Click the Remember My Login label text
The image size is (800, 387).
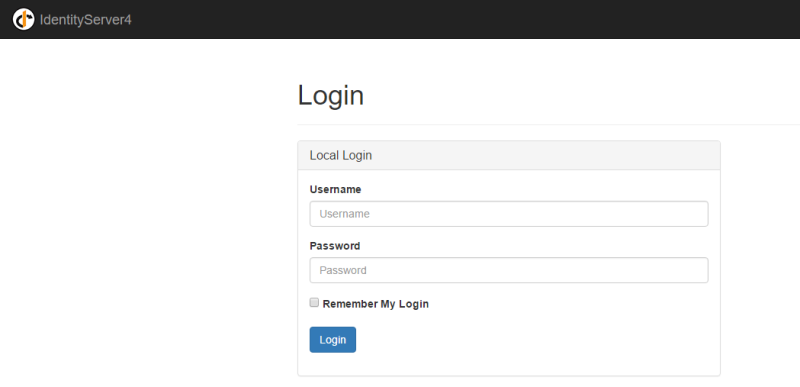[x=376, y=304]
